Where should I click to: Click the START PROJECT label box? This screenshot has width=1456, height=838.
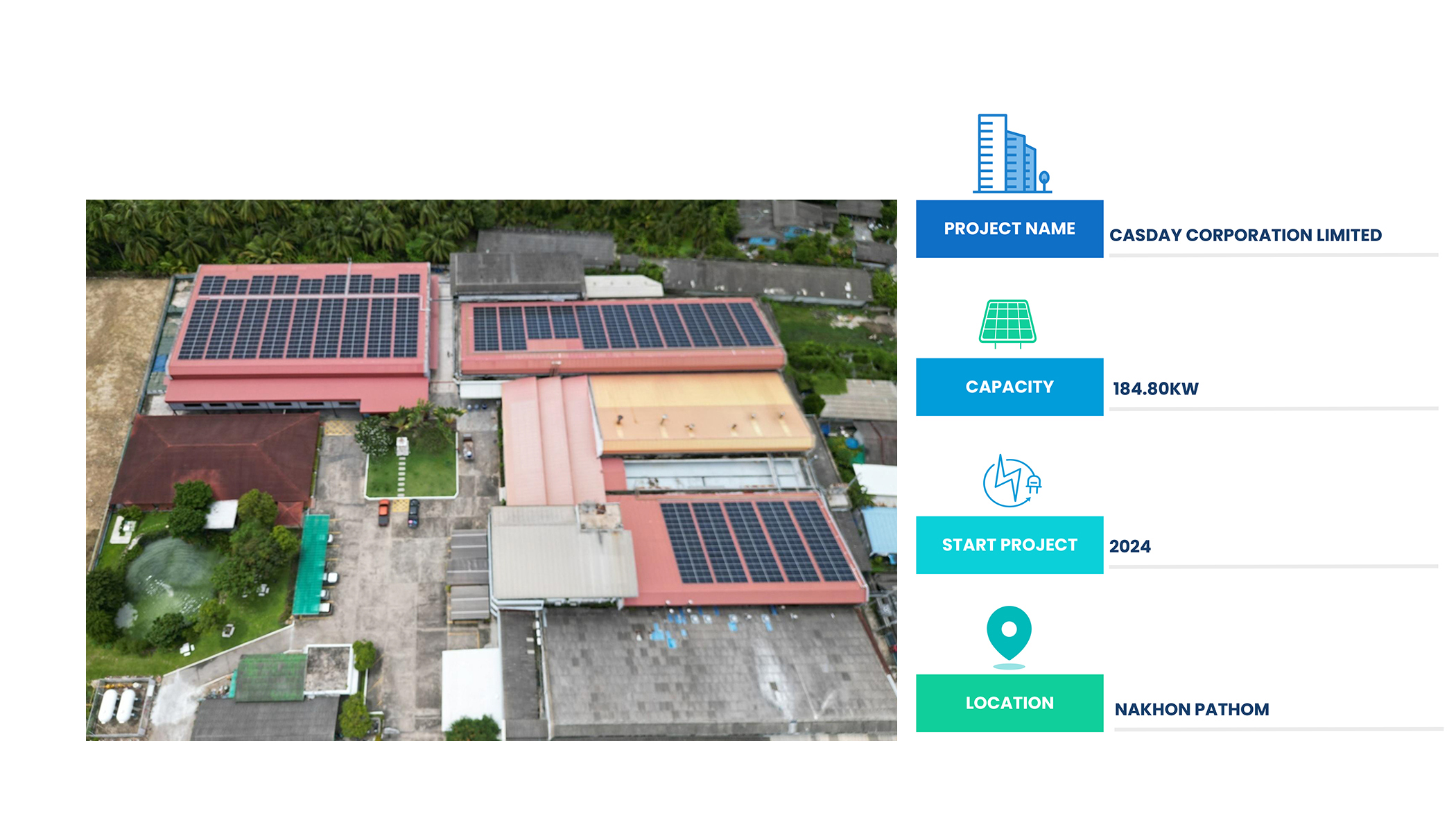click(x=1009, y=545)
